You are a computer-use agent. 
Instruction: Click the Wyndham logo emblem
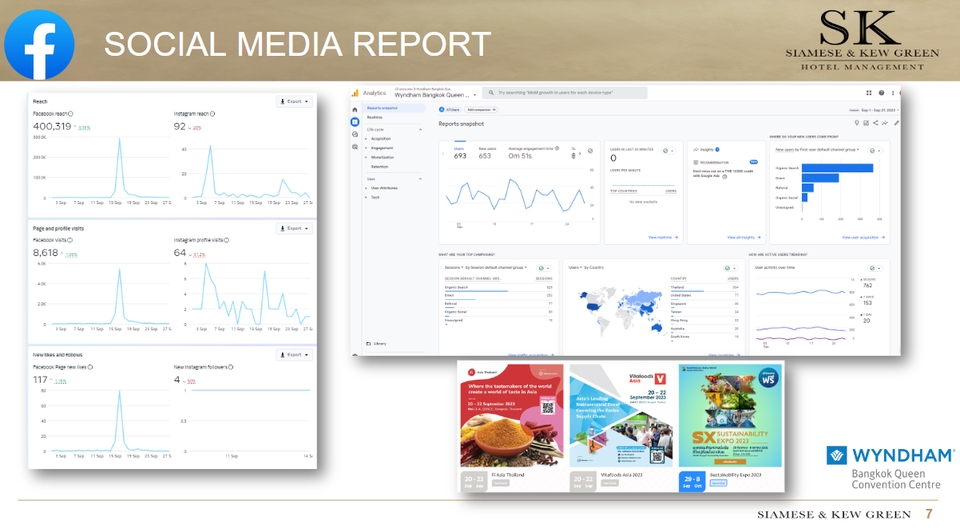pyautogui.click(x=836, y=455)
